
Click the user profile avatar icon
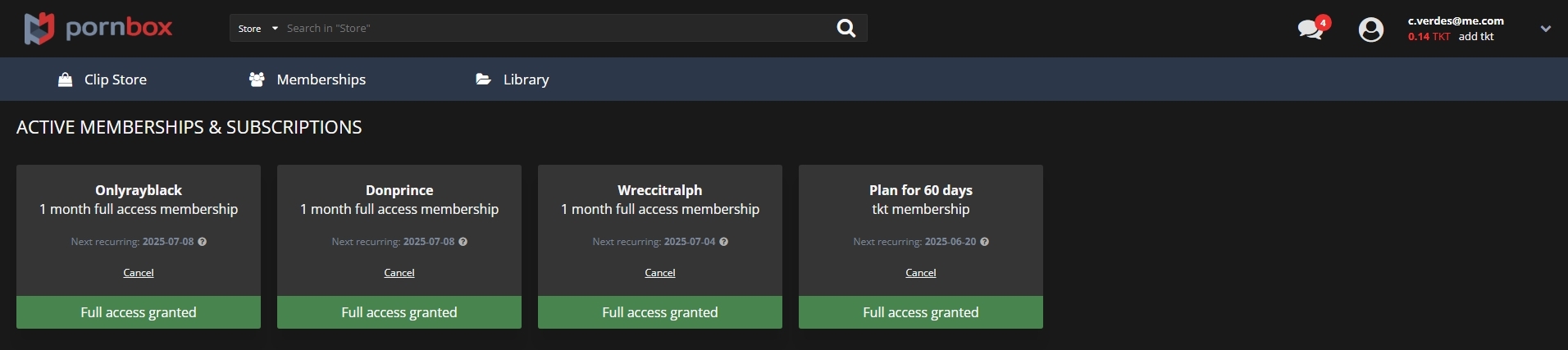[x=1371, y=30]
